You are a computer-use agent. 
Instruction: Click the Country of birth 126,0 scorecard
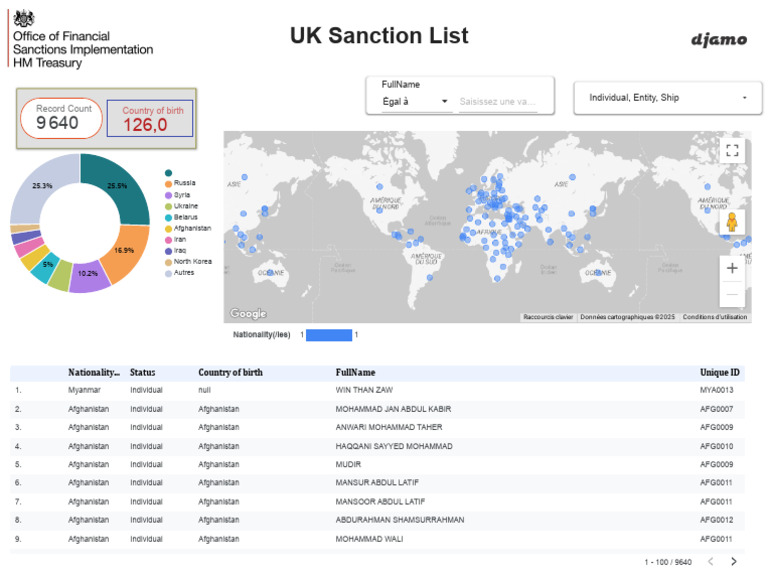click(150, 119)
